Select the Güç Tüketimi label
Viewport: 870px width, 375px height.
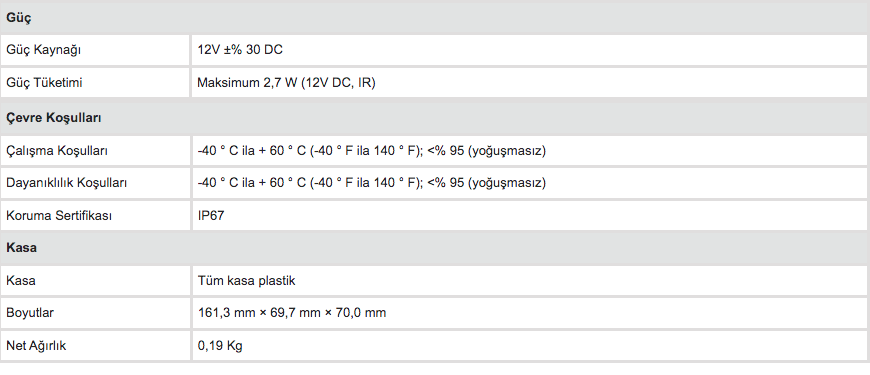coord(44,83)
